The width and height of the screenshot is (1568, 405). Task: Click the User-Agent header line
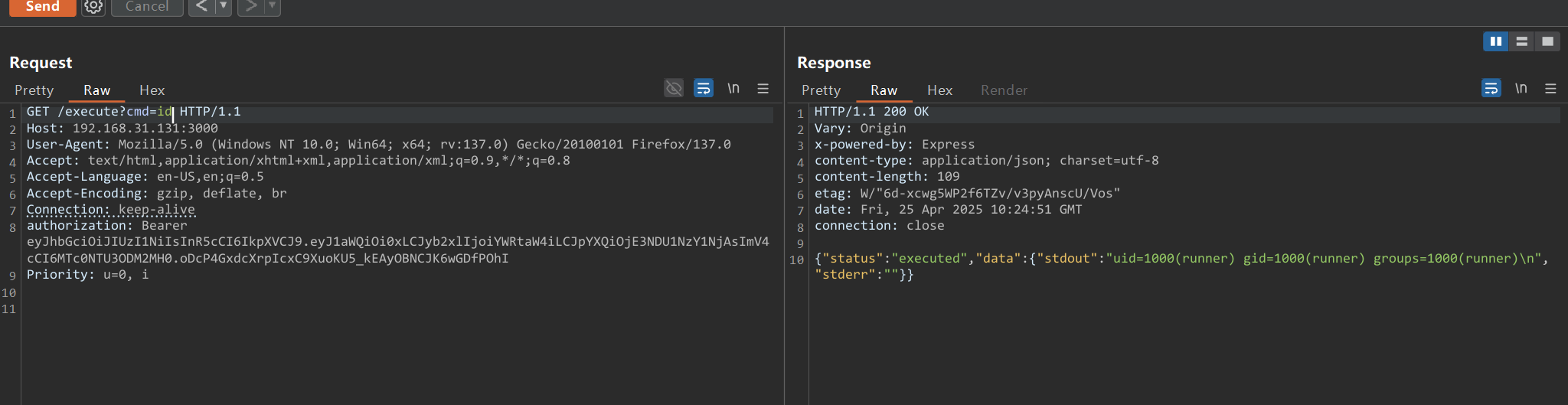tap(379, 145)
